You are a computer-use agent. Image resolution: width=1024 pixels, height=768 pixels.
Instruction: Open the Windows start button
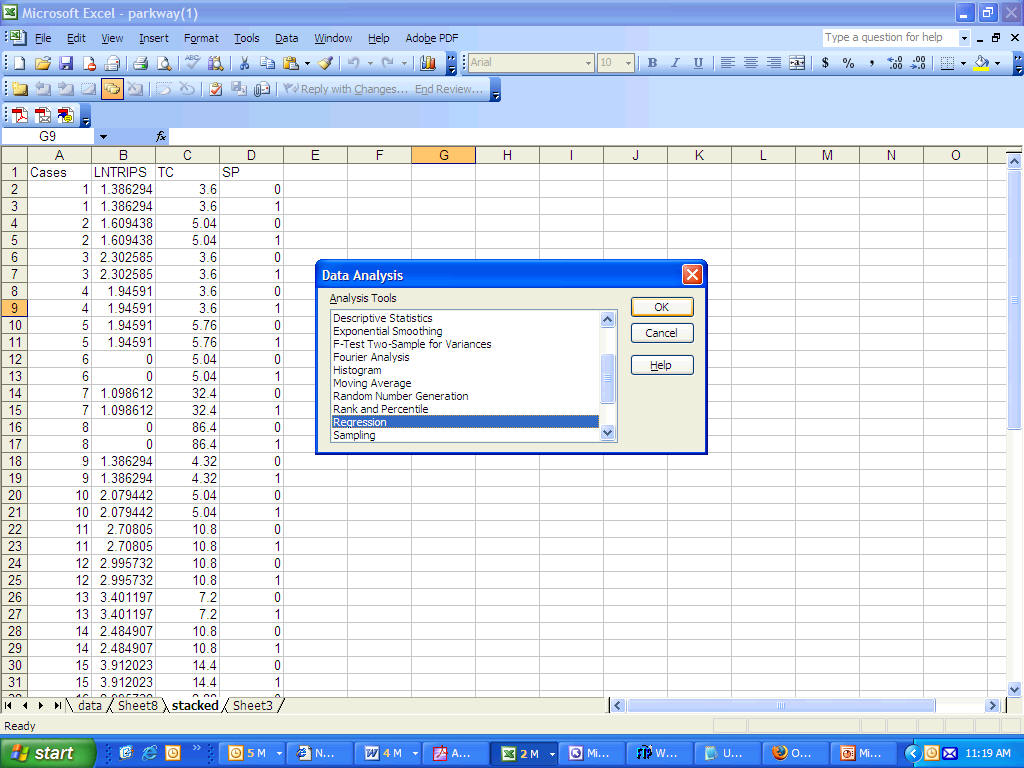point(48,753)
